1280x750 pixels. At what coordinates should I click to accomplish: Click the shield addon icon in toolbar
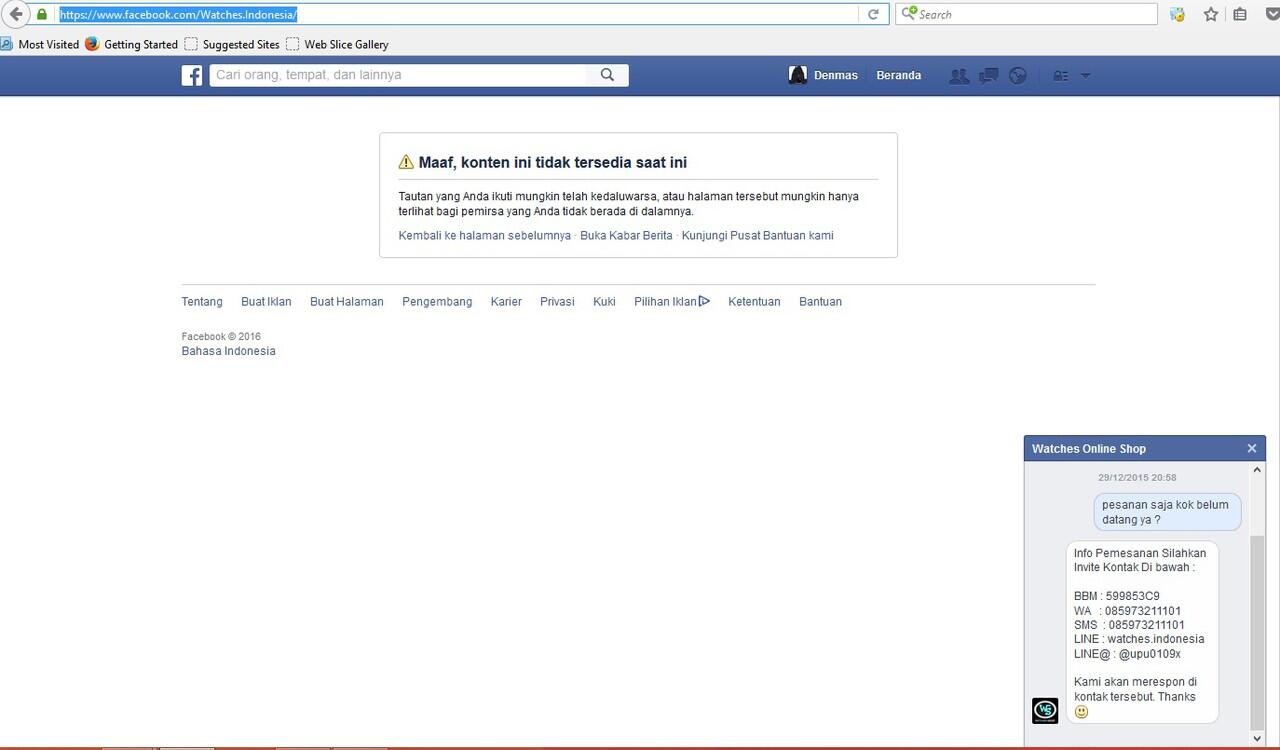(x=1178, y=14)
